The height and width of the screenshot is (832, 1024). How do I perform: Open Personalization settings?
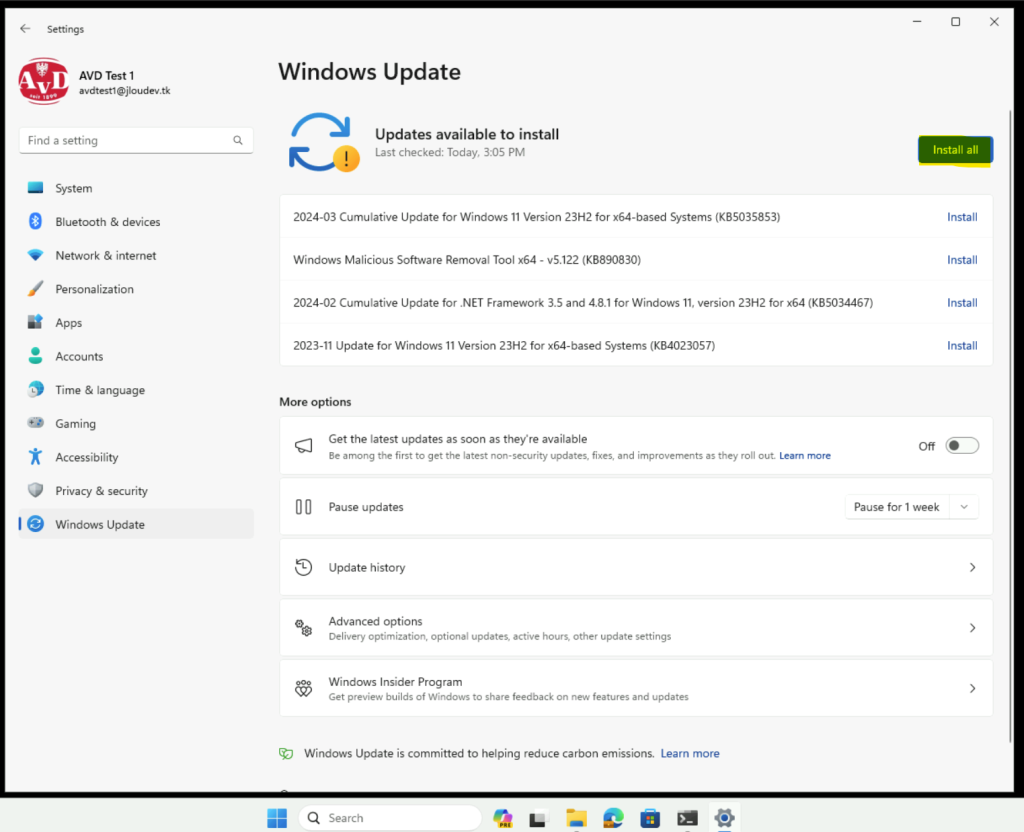(x=136, y=289)
